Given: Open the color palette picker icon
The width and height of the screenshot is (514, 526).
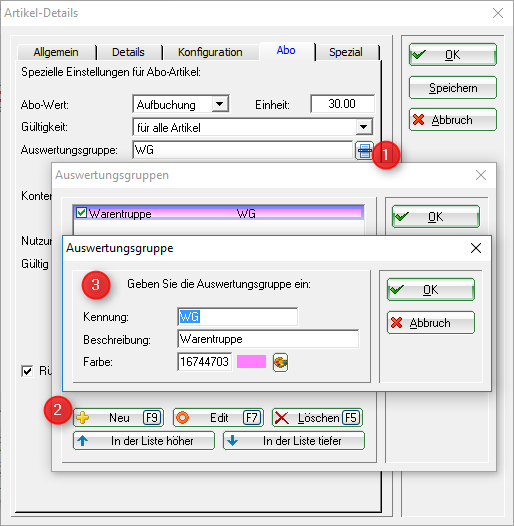Looking at the screenshot, I should click(x=280, y=362).
